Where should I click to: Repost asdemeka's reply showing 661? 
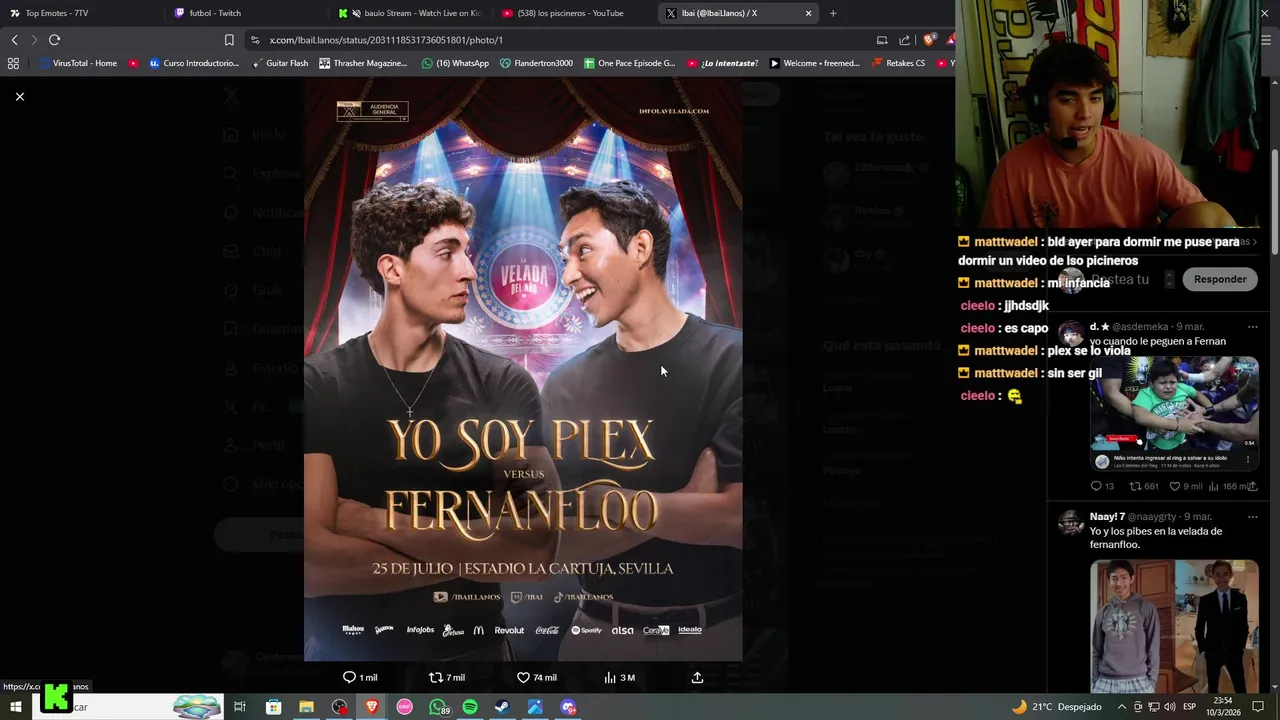(1144, 486)
